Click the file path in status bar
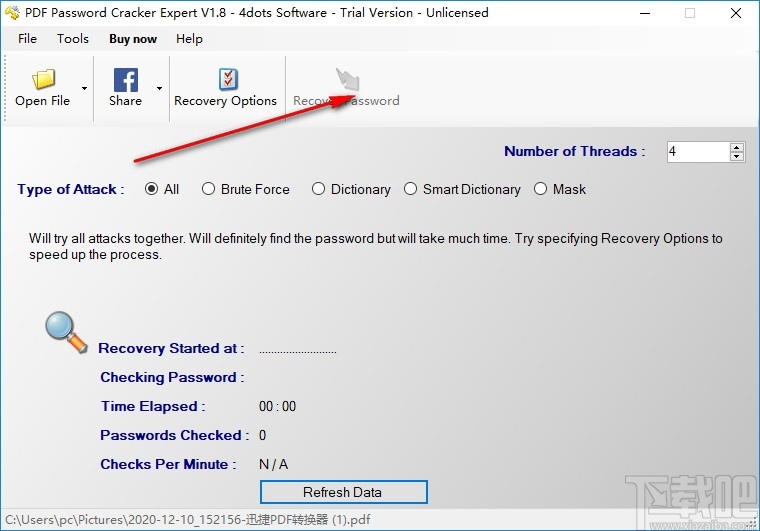760x531 pixels. click(188, 520)
